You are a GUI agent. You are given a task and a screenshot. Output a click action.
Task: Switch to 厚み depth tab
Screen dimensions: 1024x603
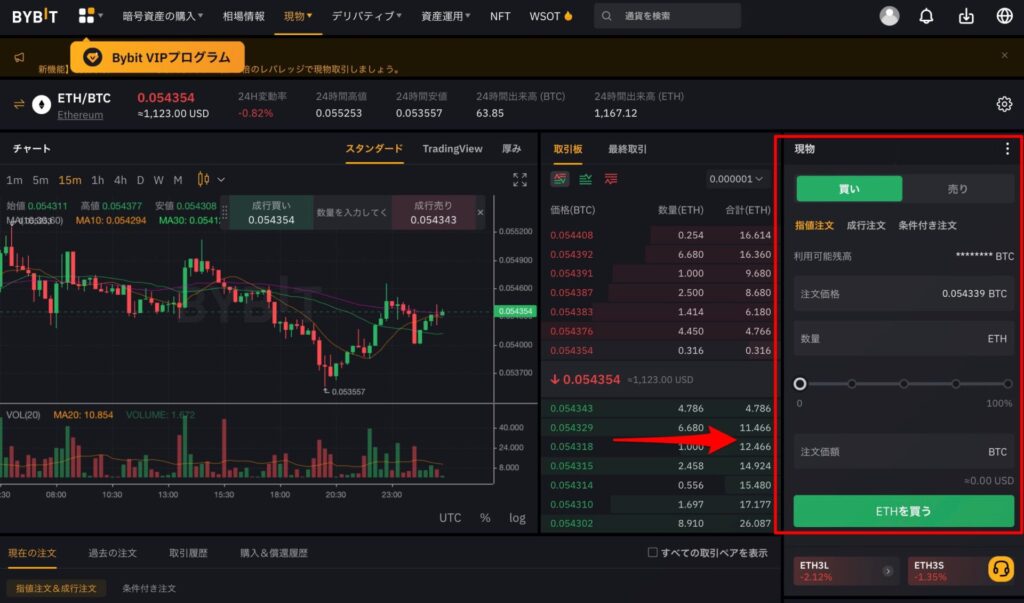click(x=511, y=149)
